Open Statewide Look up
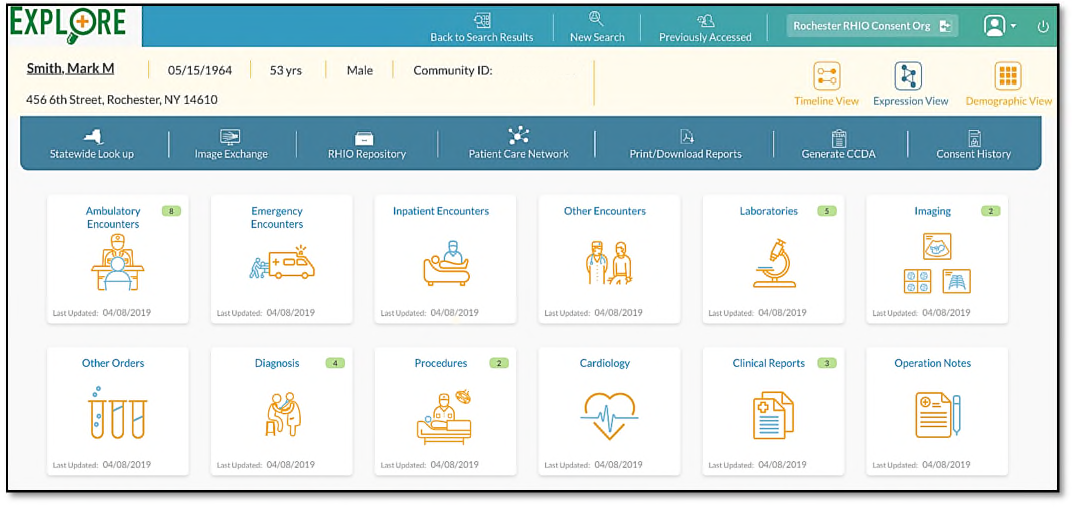Screen dimensions: 1072x507 [92, 144]
